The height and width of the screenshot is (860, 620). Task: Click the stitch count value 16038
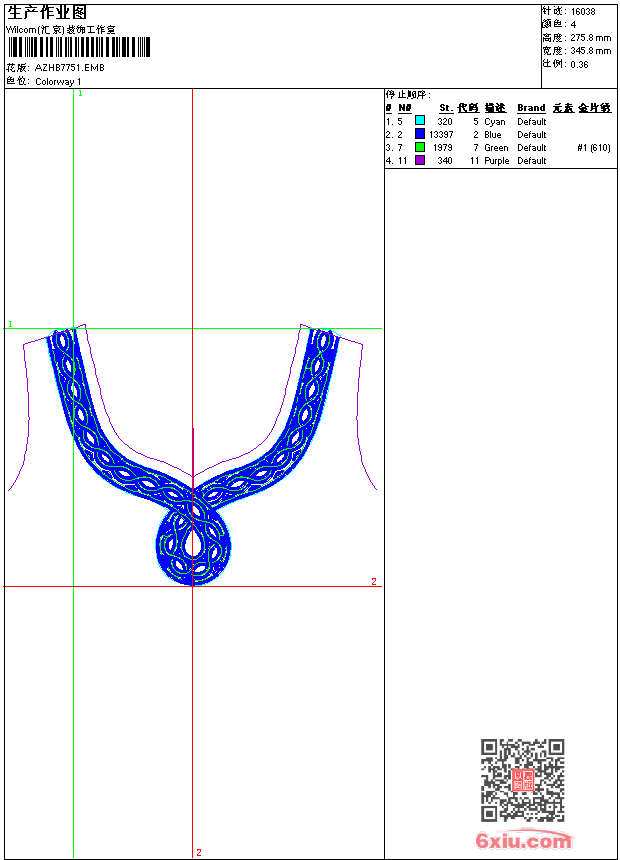584,11
